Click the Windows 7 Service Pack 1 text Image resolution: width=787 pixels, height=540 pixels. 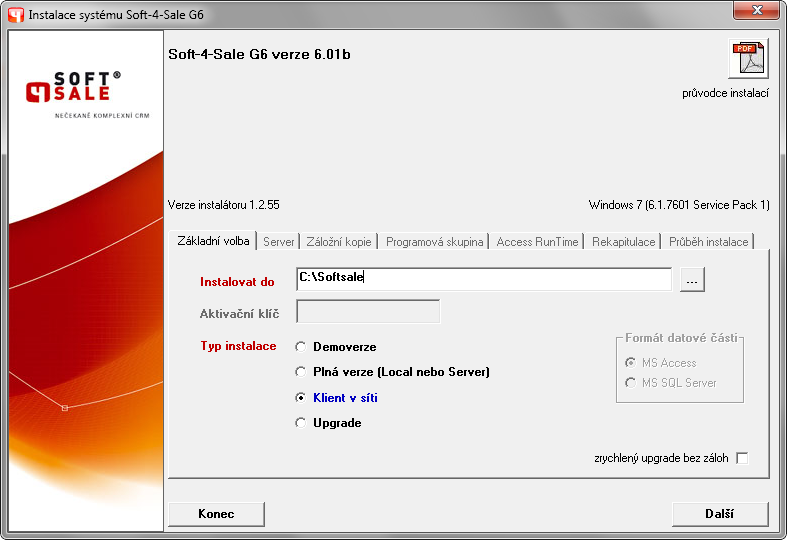pyautogui.click(x=679, y=205)
